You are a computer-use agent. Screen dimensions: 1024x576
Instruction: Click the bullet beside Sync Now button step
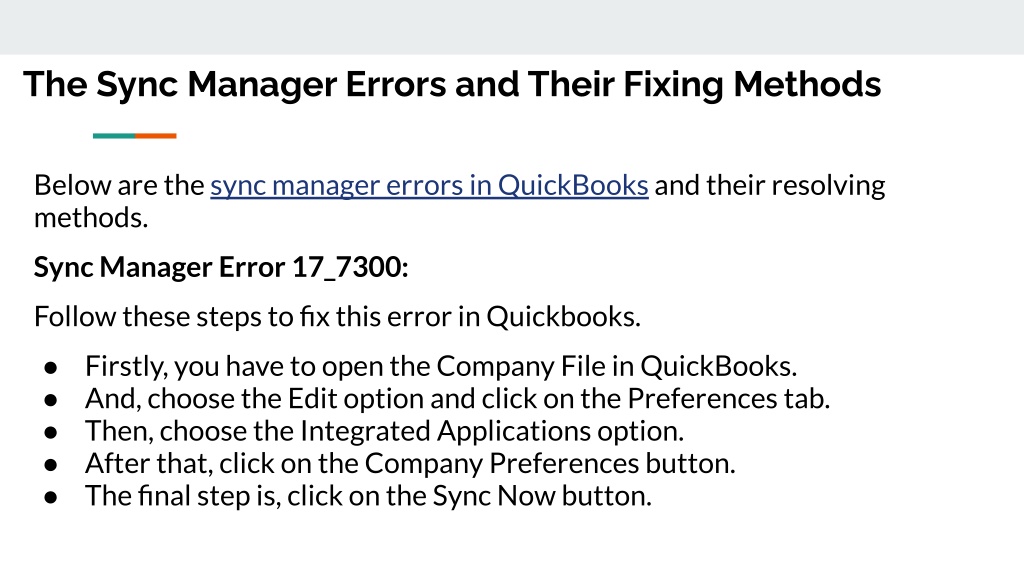(x=51, y=498)
